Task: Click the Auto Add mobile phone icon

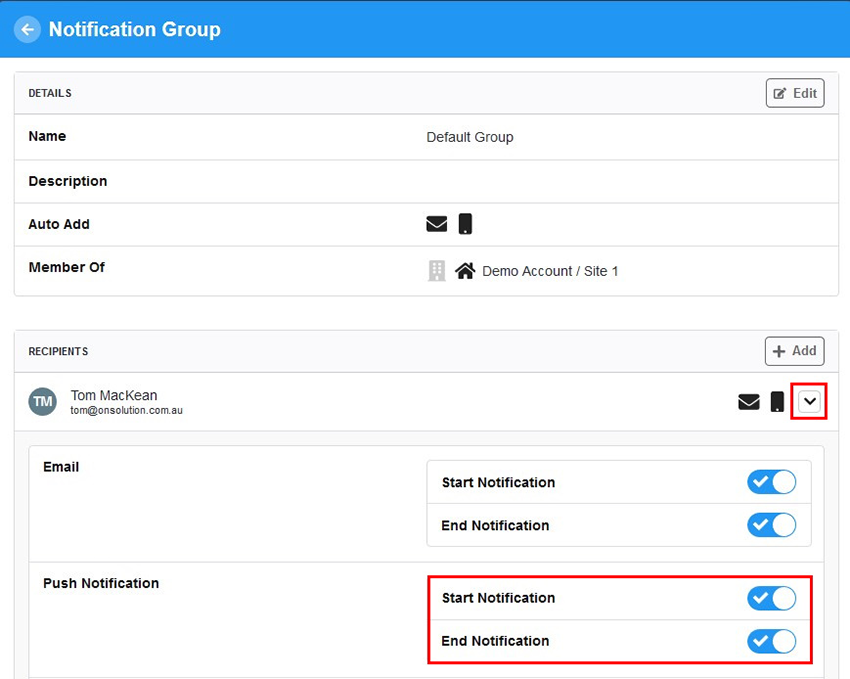Action: tap(465, 224)
